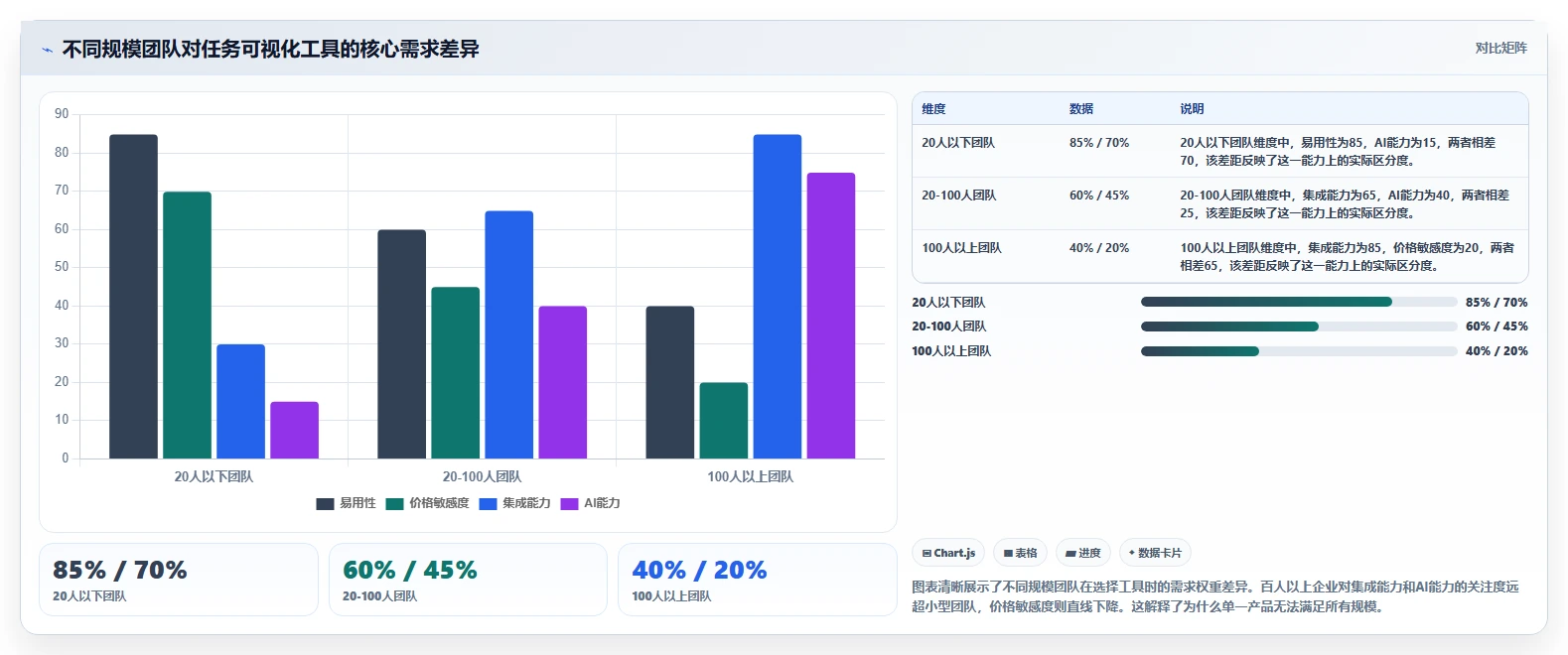Click the AI能力 bar for 20-100人团队

562,382
